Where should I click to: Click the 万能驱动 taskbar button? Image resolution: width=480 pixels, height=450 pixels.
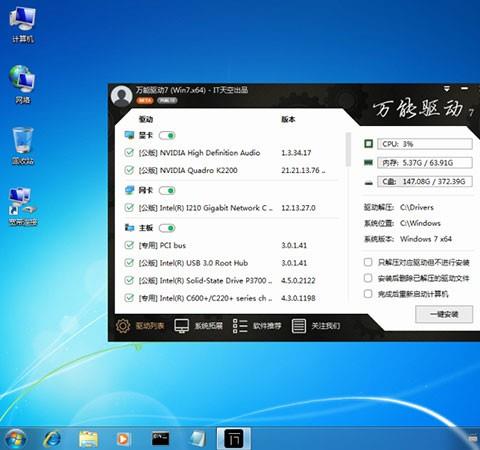(x=234, y=439)
